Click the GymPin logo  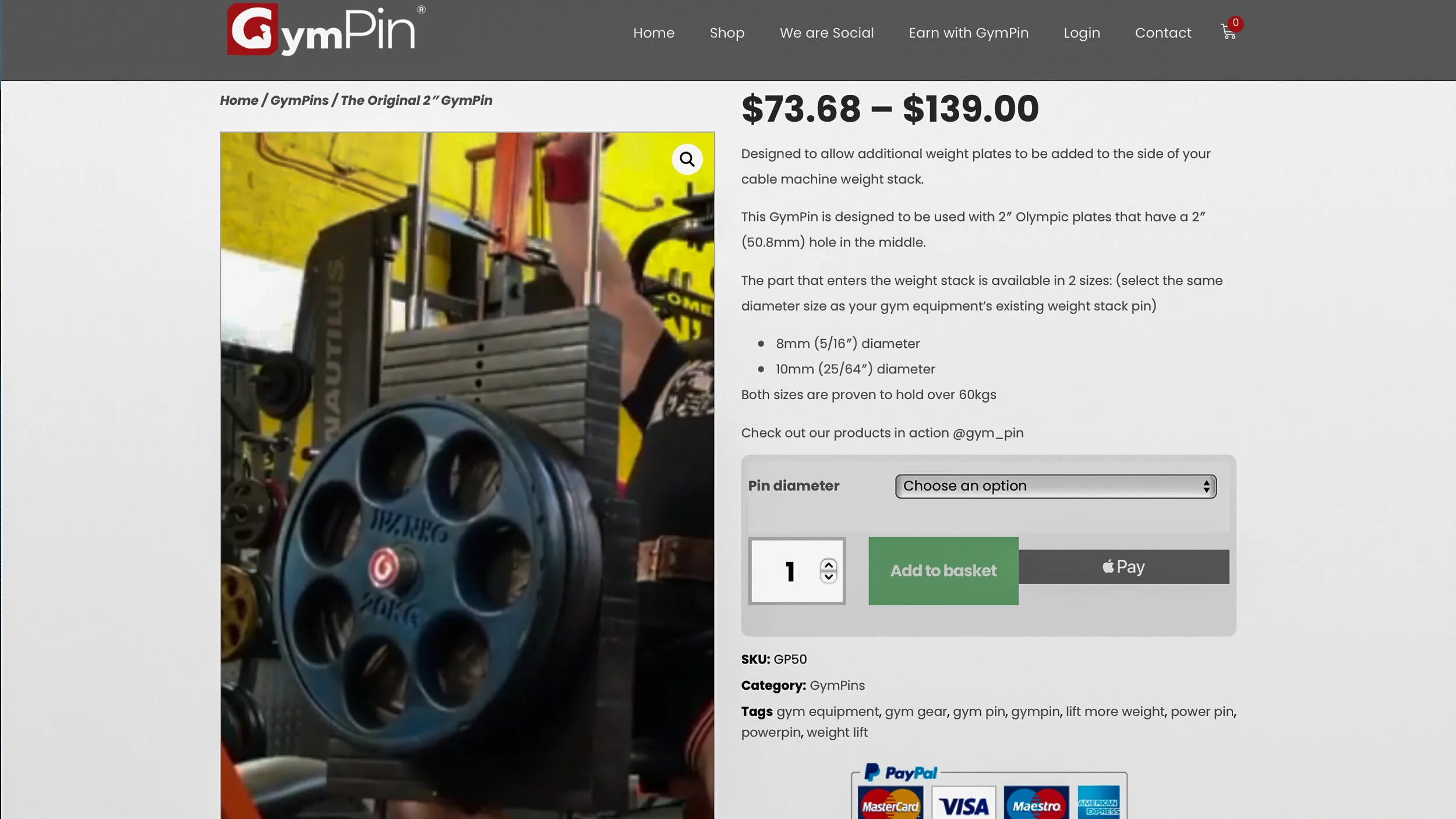pos(326,30)
